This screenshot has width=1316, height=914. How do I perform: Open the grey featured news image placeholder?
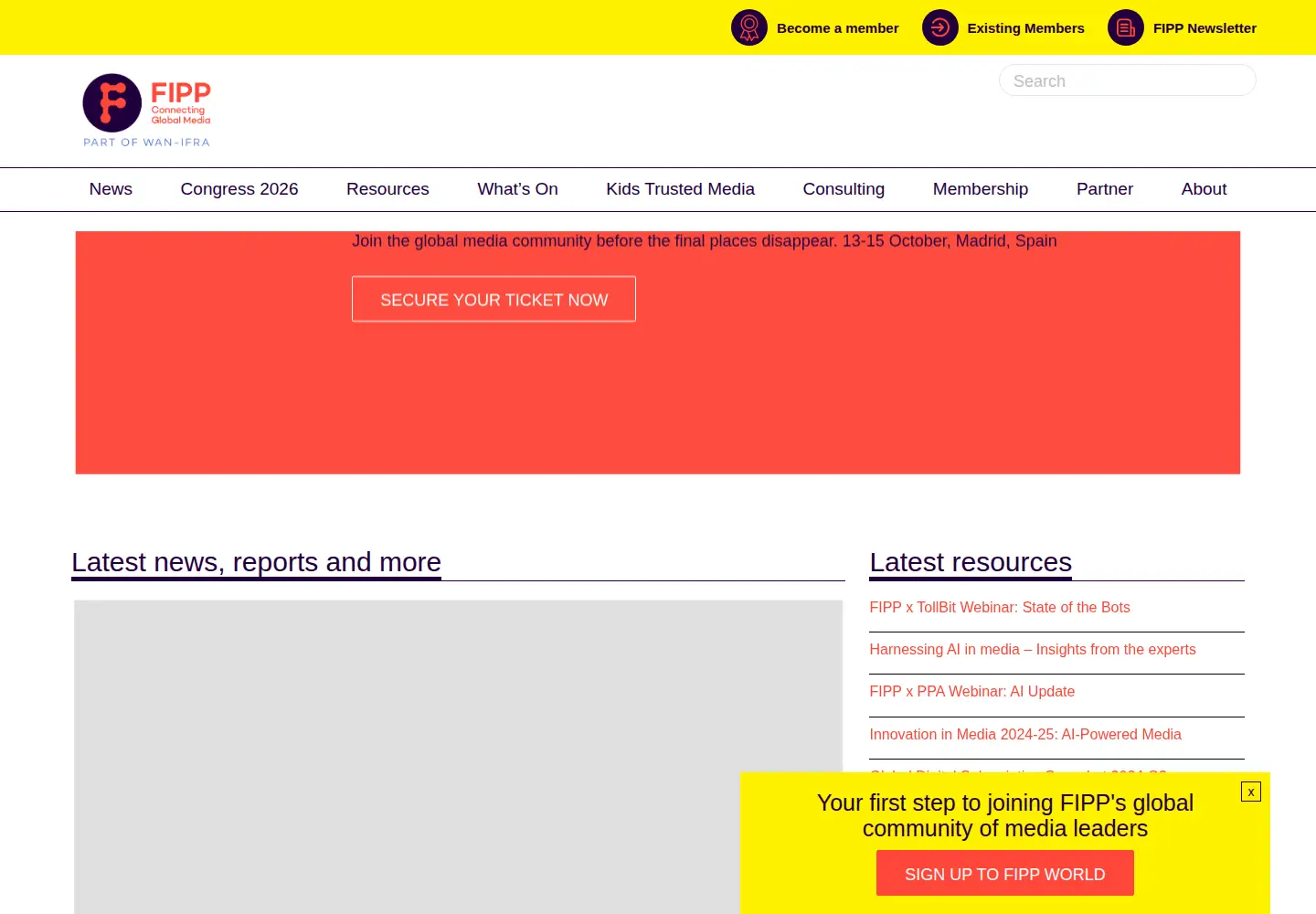pos(458,757)
